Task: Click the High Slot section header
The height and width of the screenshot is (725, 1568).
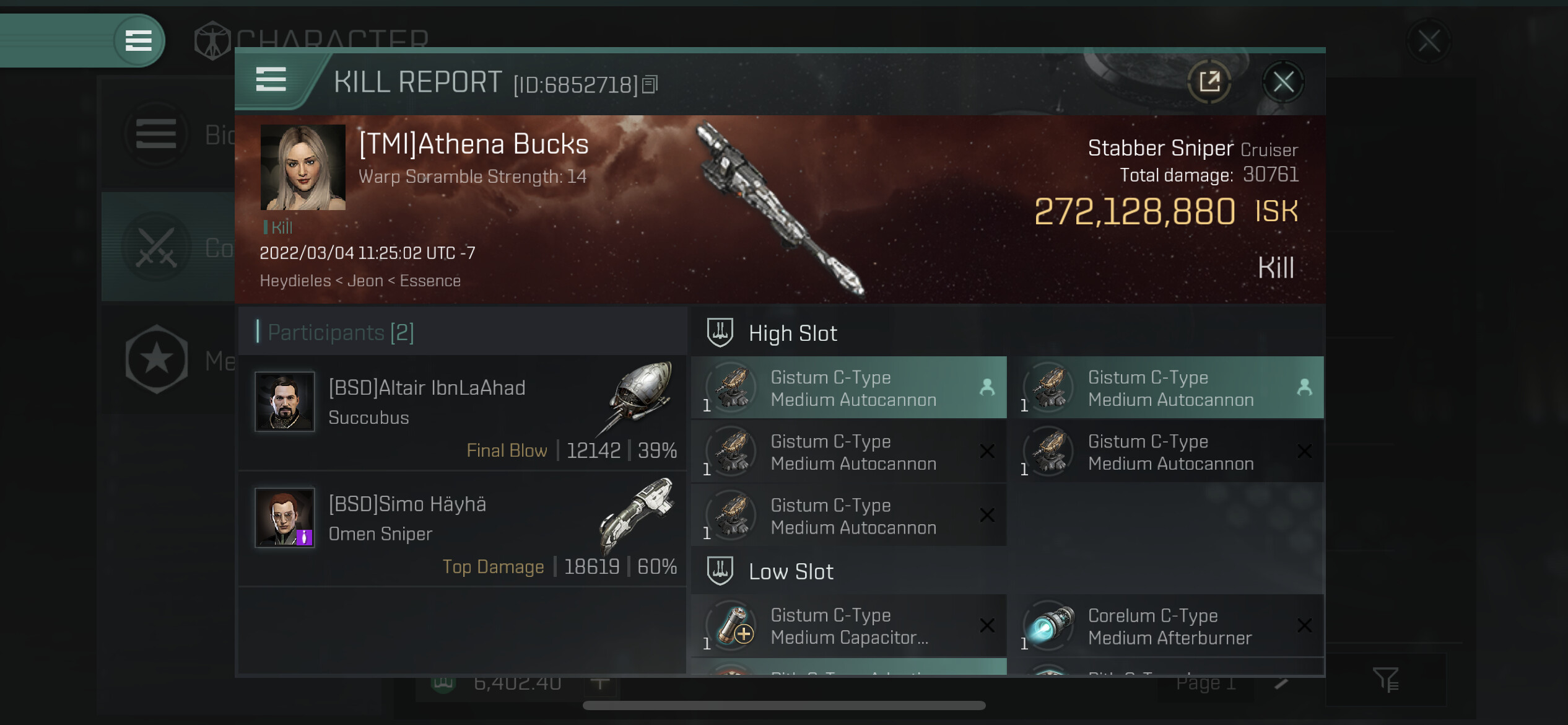Action: click(x=793, y=333)
